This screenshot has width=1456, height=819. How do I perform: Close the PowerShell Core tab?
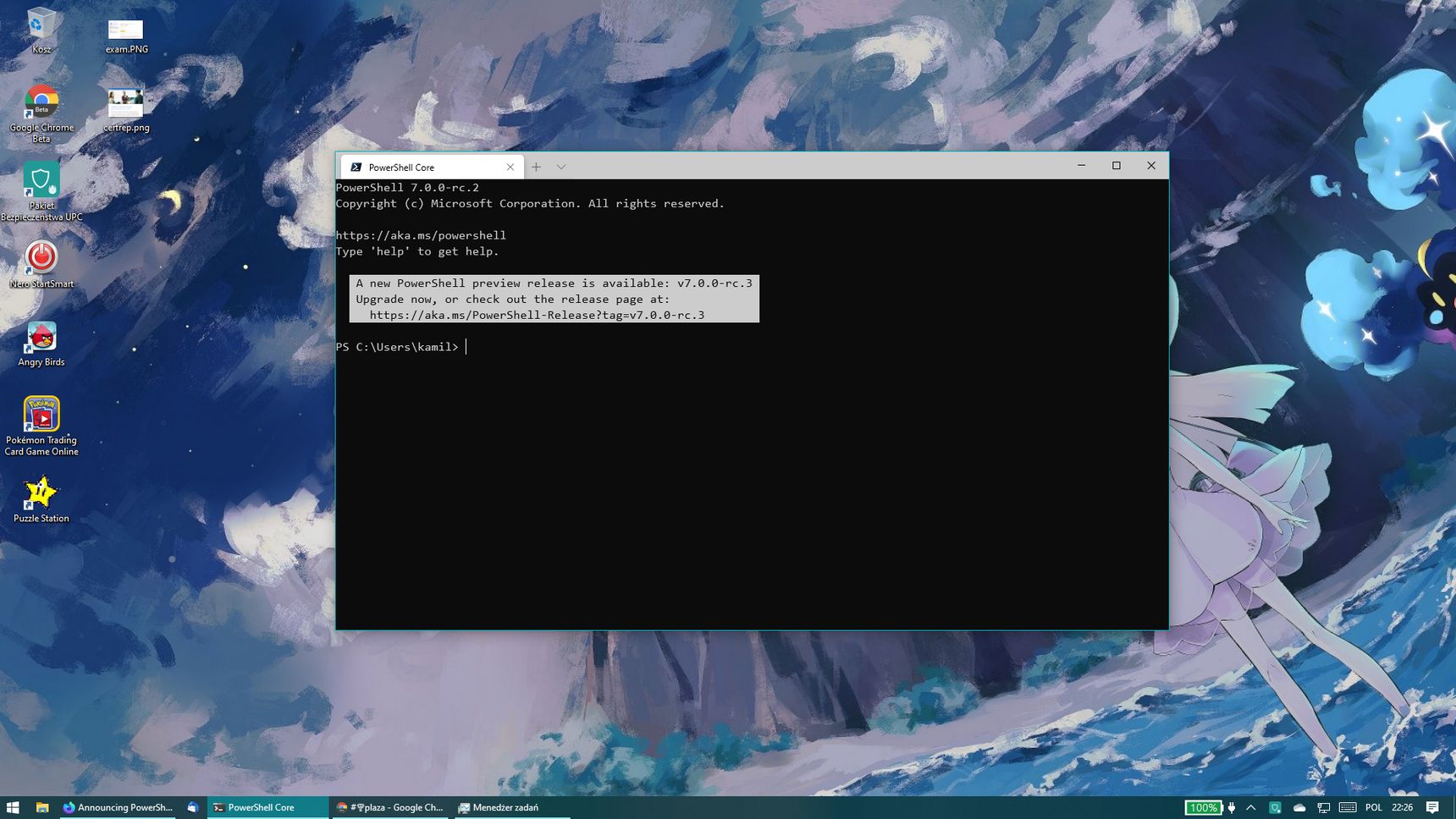coord(510,168)
